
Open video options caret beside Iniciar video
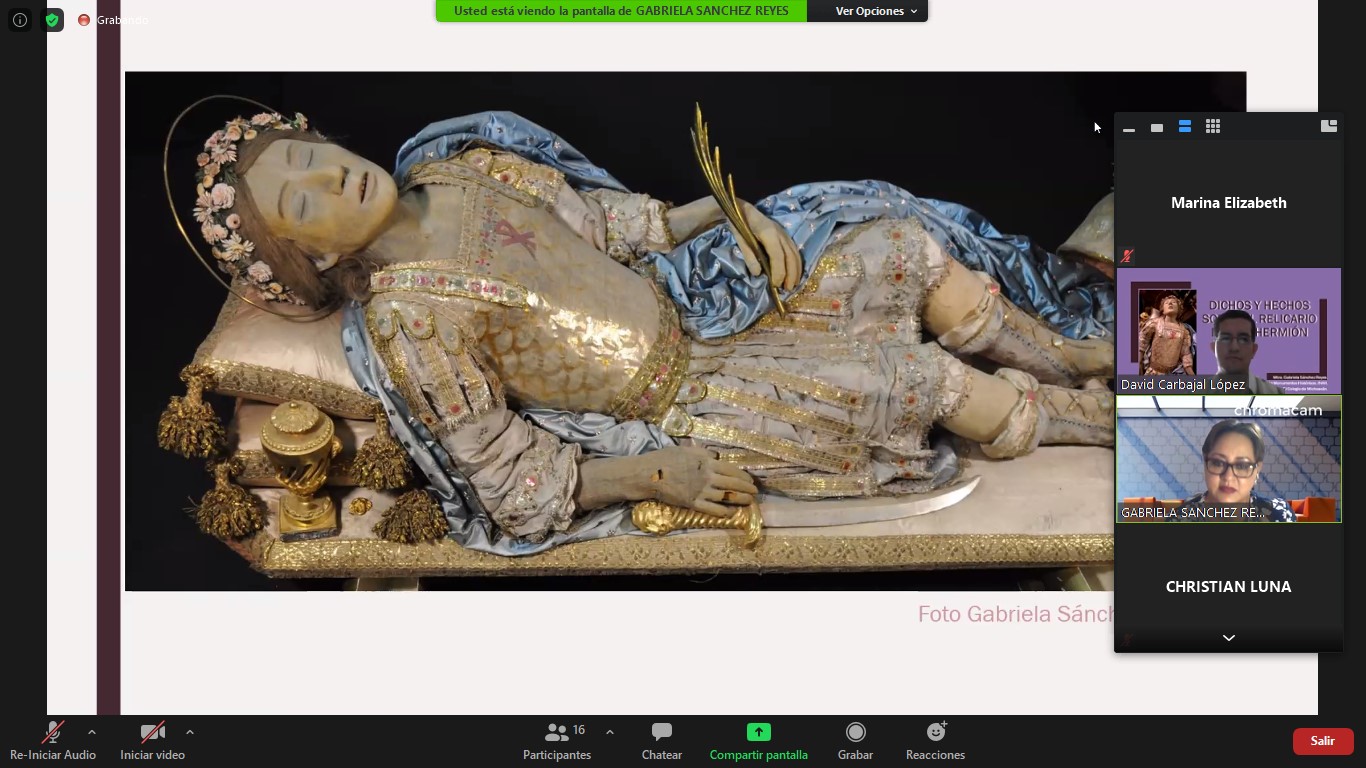(190, 732)
